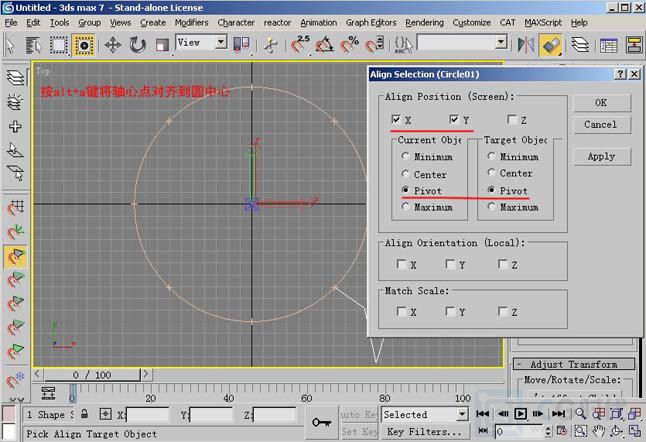646x442 pixels.
Task: Open Curve Editor toolbar icon
Action: pos(609,45)
